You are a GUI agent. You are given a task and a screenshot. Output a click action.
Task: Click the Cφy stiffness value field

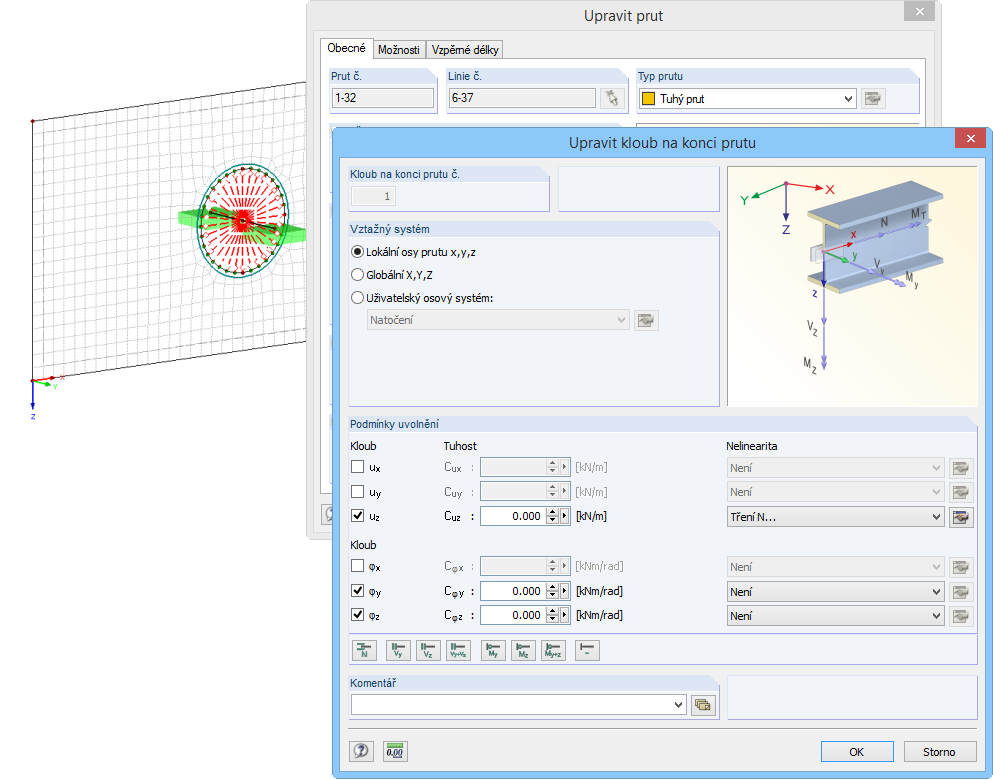(514, 591)
